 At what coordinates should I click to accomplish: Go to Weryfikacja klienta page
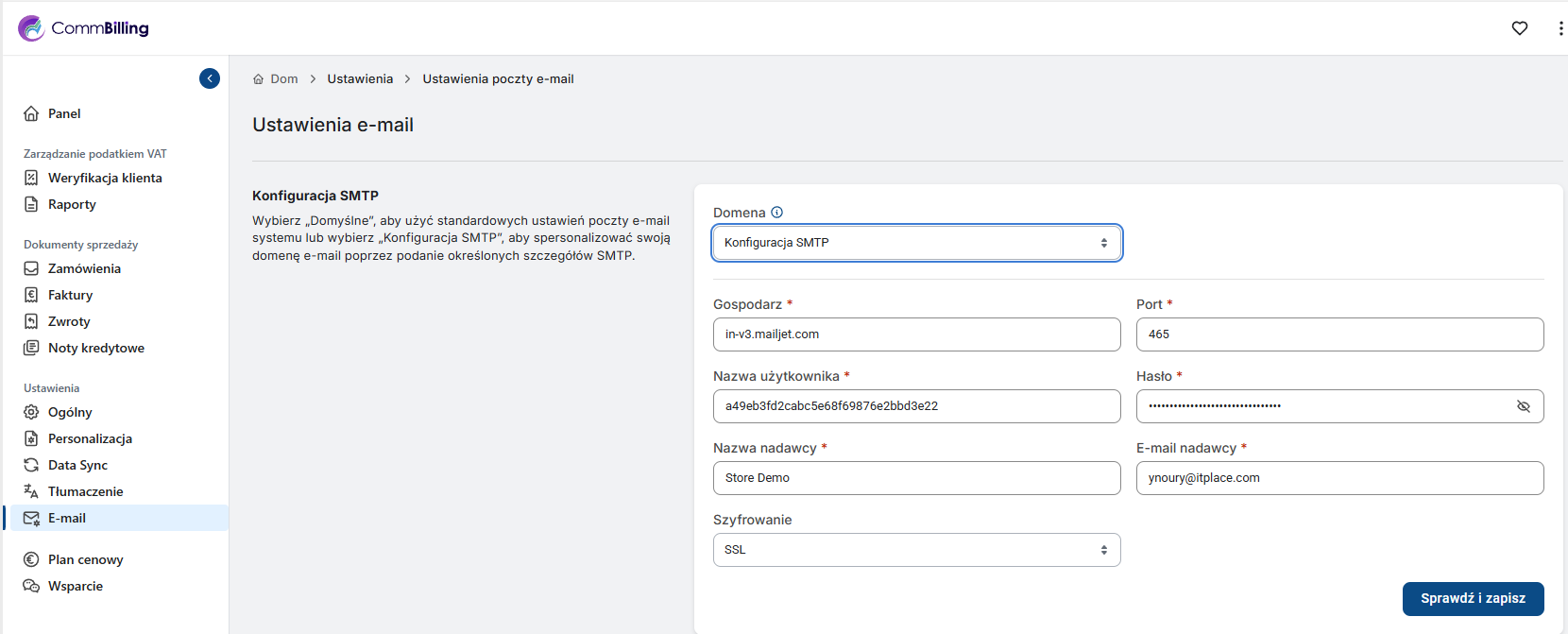[x=105, y=178]
